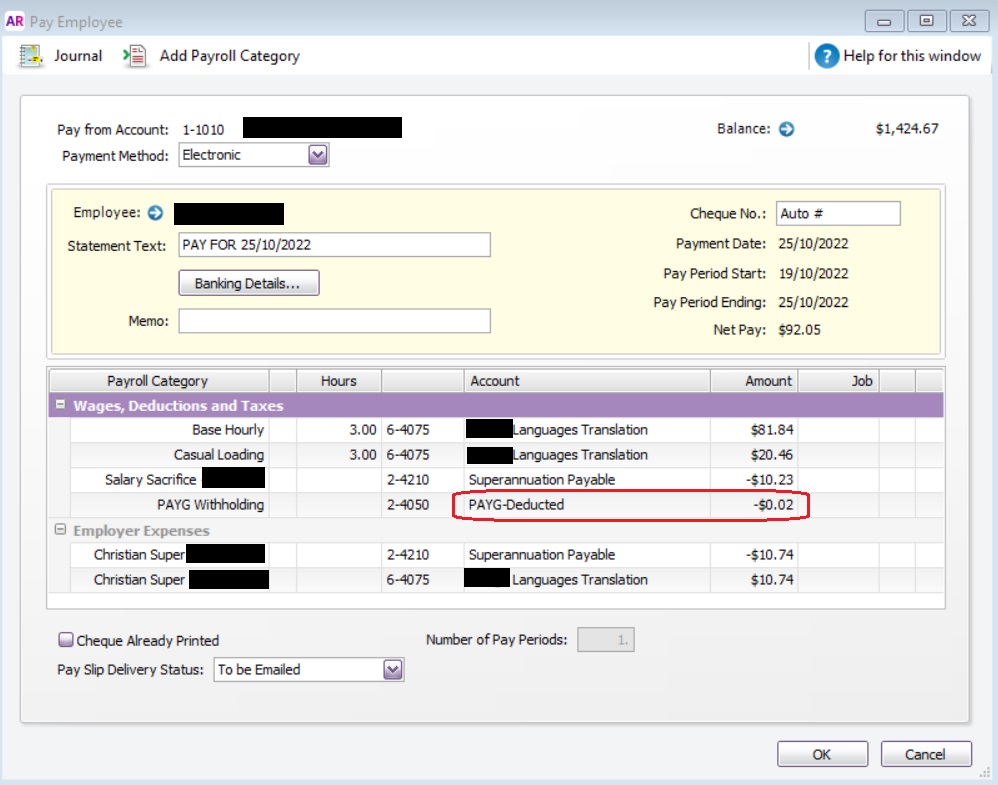Click the Banking Details button
The width and height of the screenshot is (998, 785).
point(249,283)
